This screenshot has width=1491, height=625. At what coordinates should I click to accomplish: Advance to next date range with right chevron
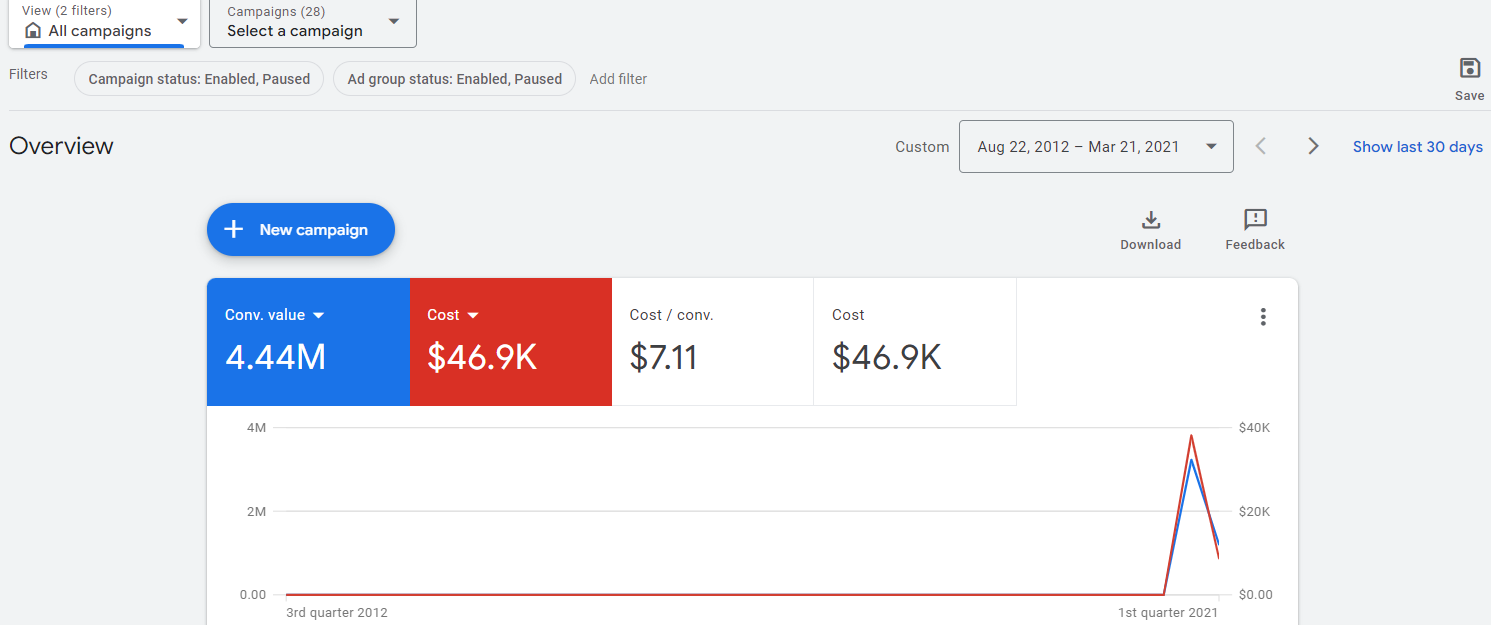coord(1313,145)
